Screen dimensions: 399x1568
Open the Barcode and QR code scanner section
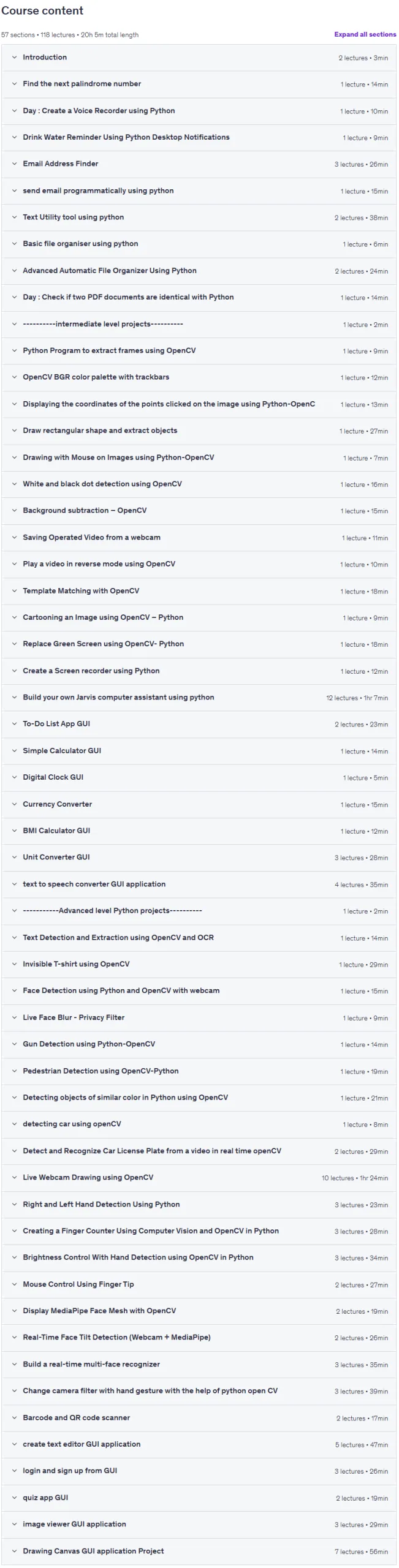tap(199, 1418)
